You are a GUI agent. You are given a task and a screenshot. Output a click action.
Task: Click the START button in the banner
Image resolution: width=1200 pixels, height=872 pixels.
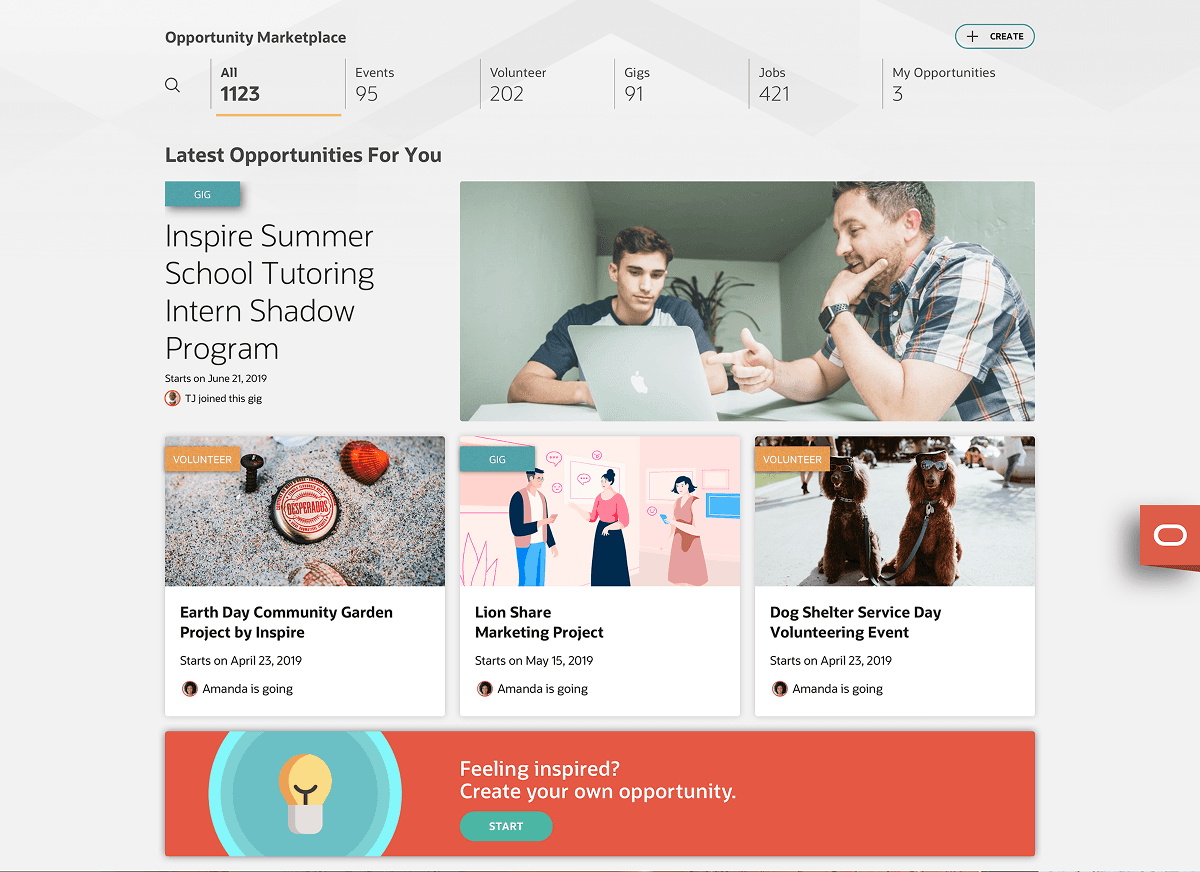(x=506, y=827)
